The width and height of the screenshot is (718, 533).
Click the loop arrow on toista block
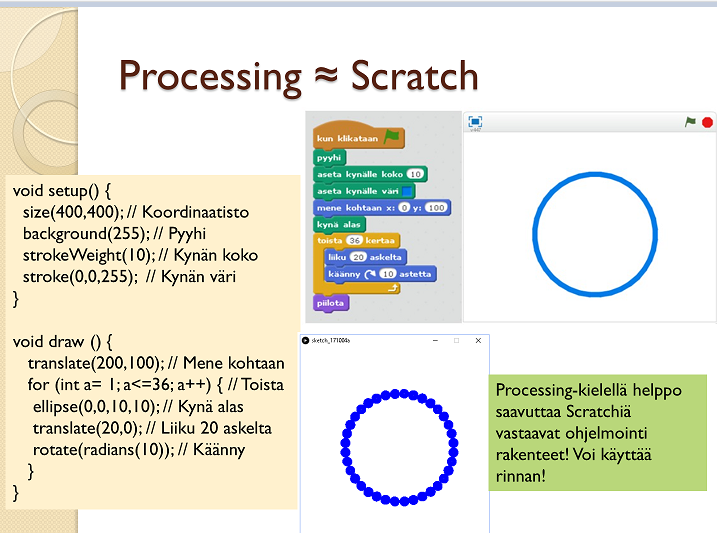pos(392,288)
